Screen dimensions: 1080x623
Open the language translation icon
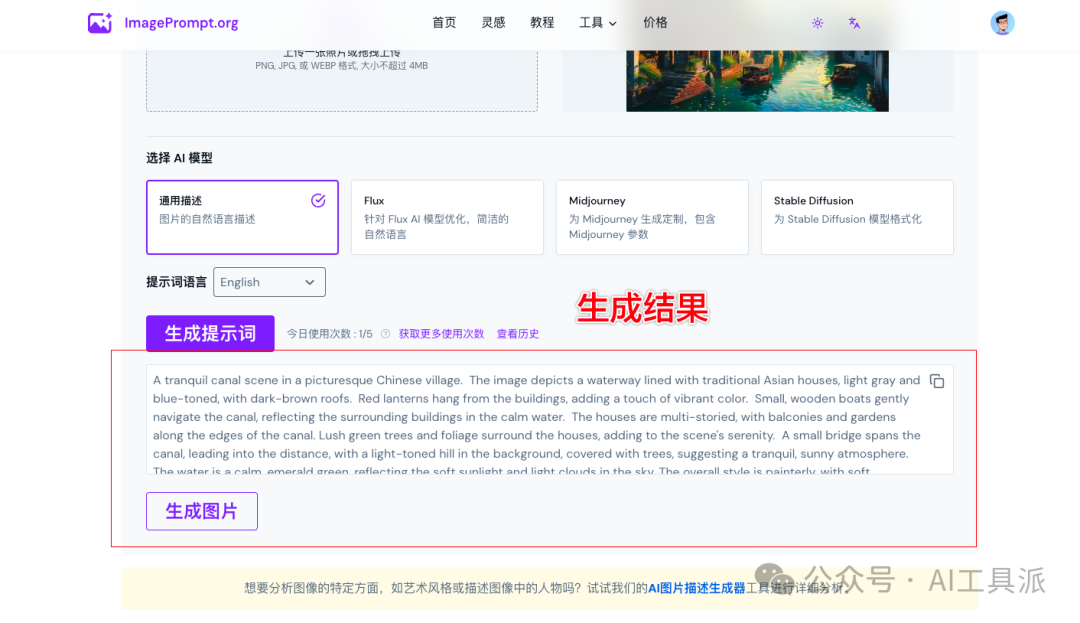click(854, 23)
